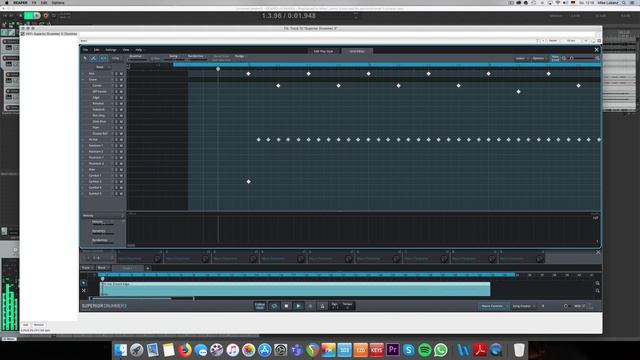This screenshot has width=640, height=360.
Task: Click the Swing slider in Grid Editor
Action: click(x=173, y=60)
